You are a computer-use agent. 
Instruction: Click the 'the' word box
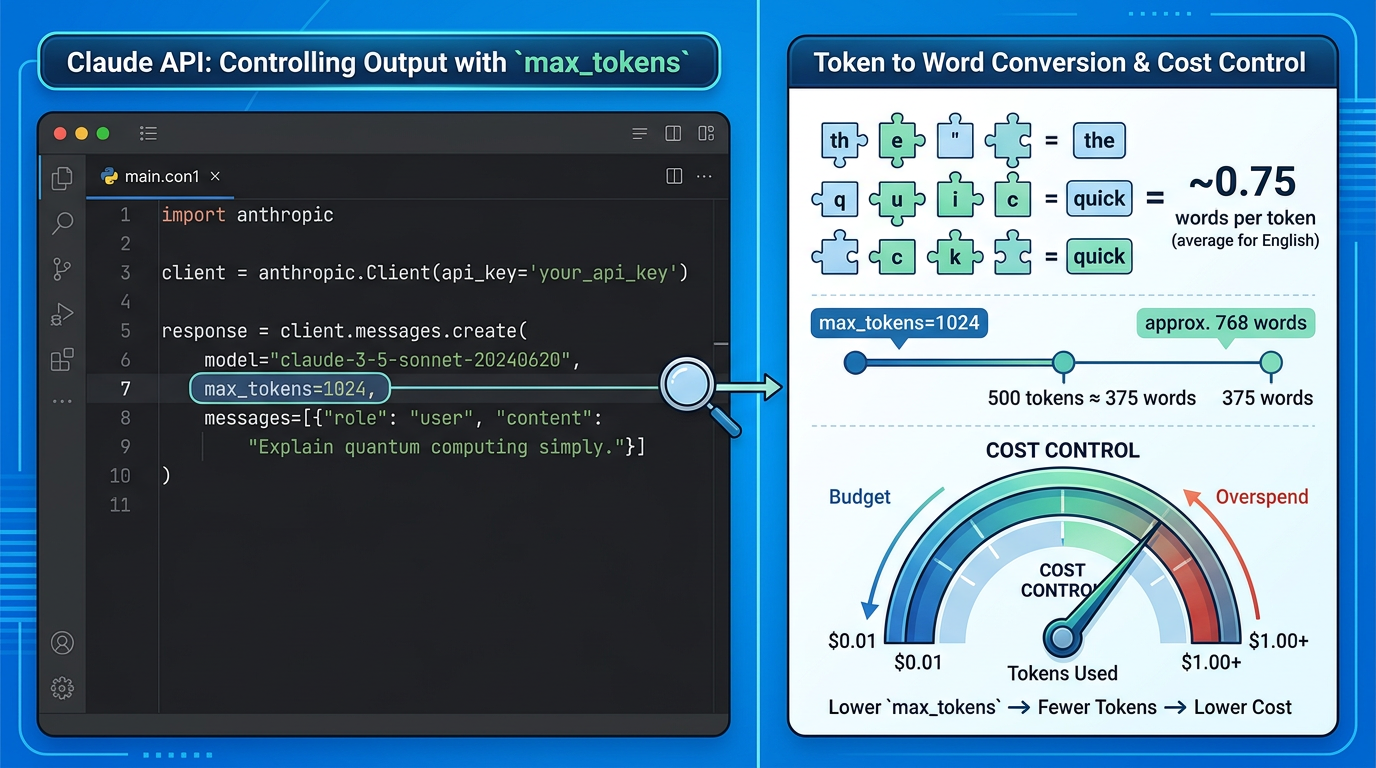coord(1099,141)
